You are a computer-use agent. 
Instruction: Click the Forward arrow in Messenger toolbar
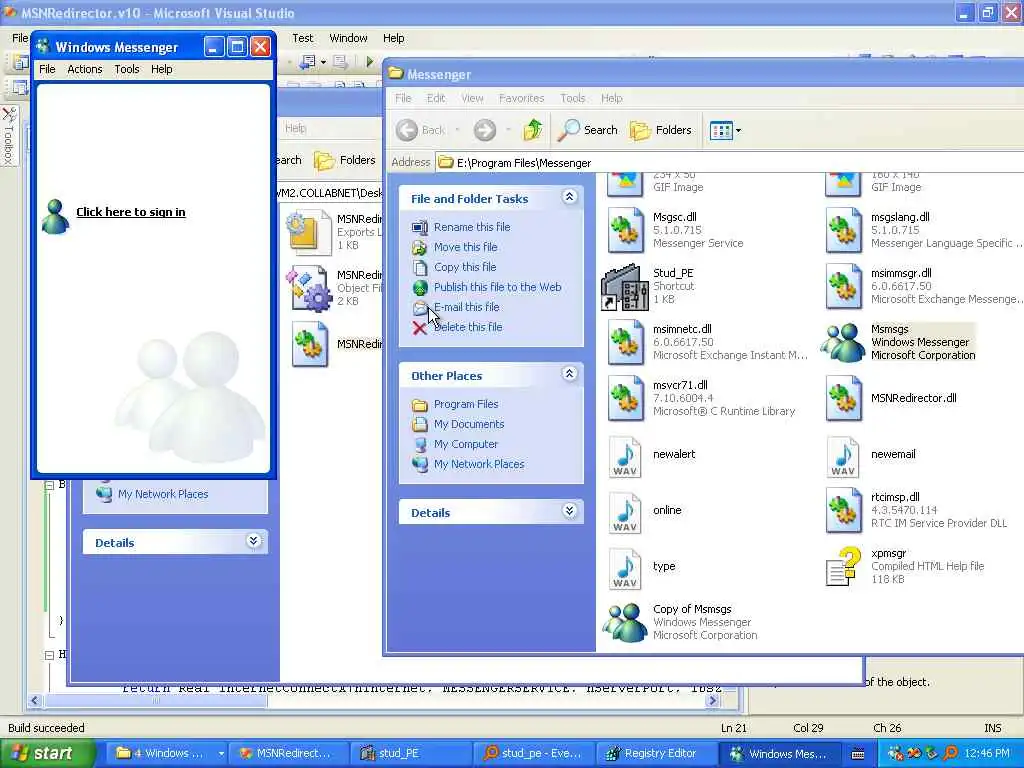(x=485, y=130)
